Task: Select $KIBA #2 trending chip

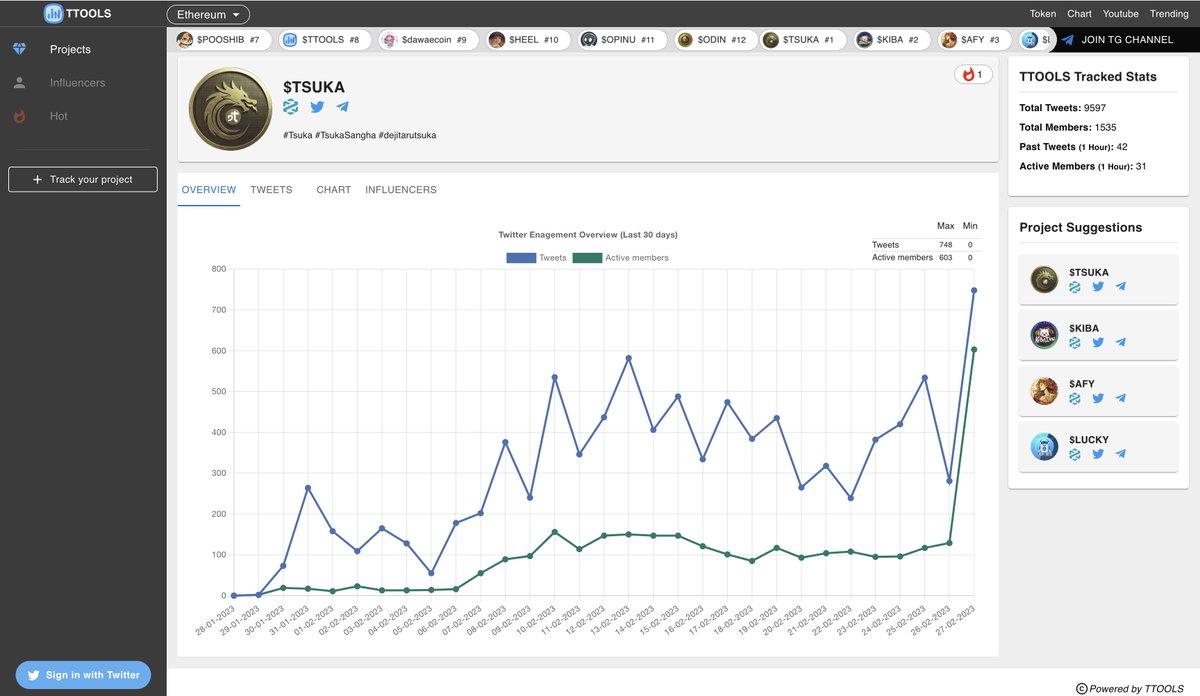Action: pyautogui.click(x=890, y=40)
